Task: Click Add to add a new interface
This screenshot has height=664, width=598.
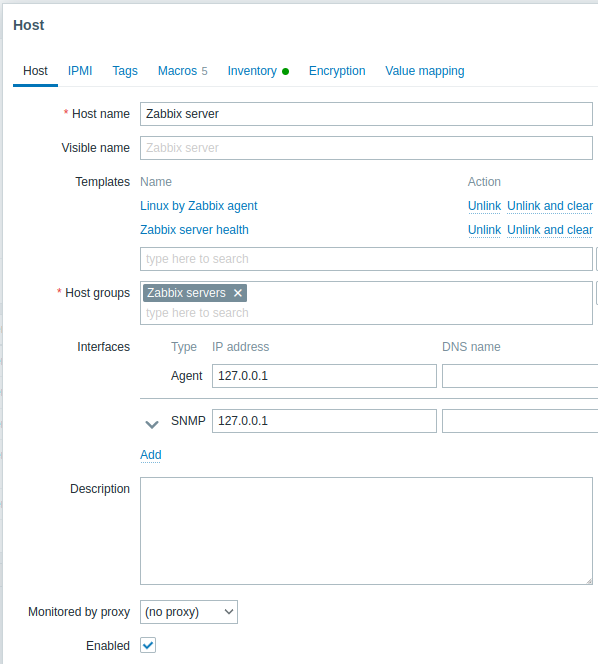Action: tap(151, 454)
